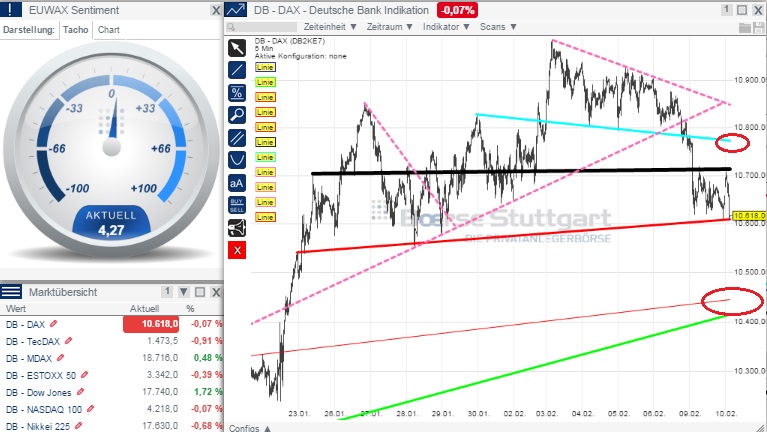Click the pencil icon beside DB - Nikkei 225
Image resolution: width=767 pixels, height=432 pixels.
78,426
